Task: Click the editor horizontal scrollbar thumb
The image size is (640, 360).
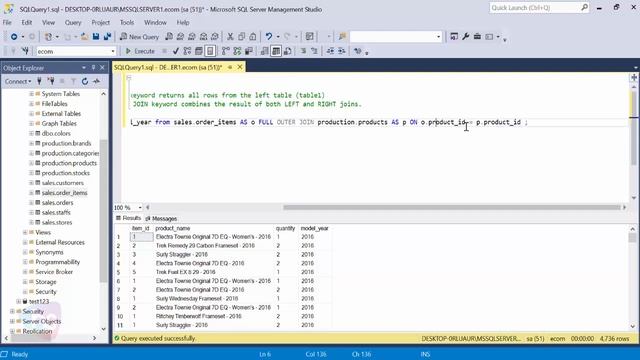Action: tap(452, 207)
